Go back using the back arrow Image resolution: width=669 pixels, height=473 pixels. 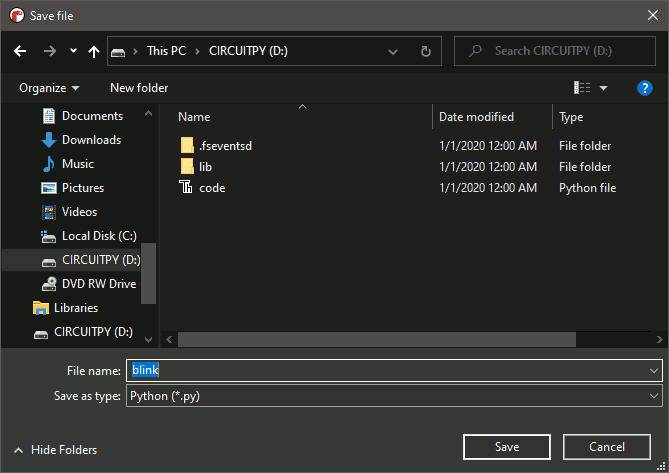[20, 52]
